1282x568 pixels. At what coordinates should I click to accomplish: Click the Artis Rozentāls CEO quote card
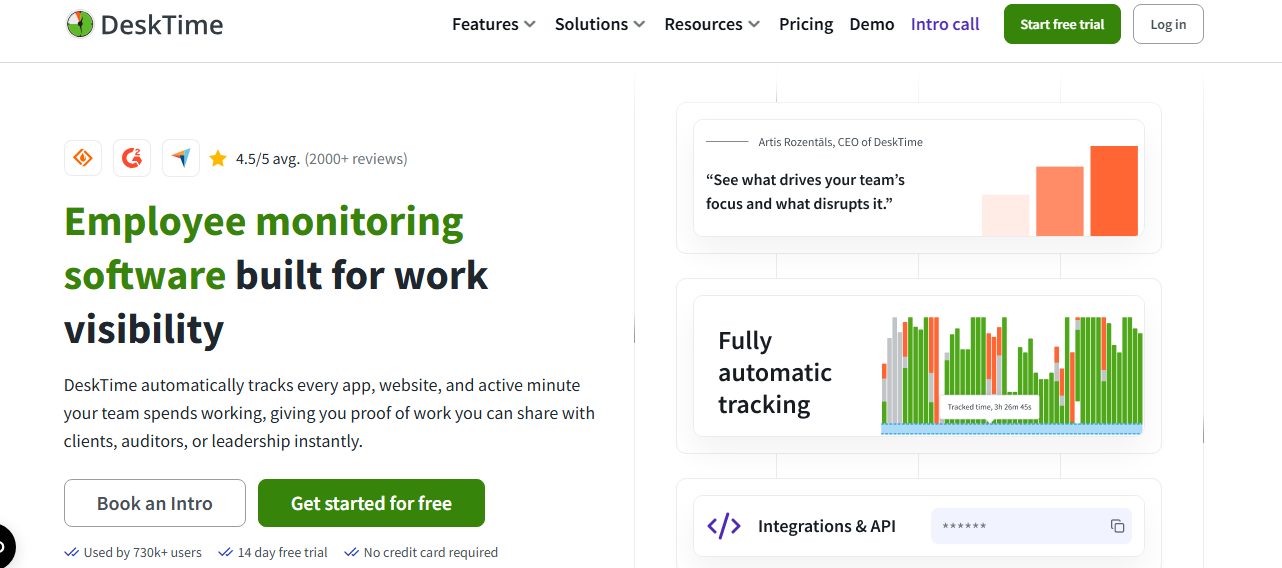click(919, 178)
